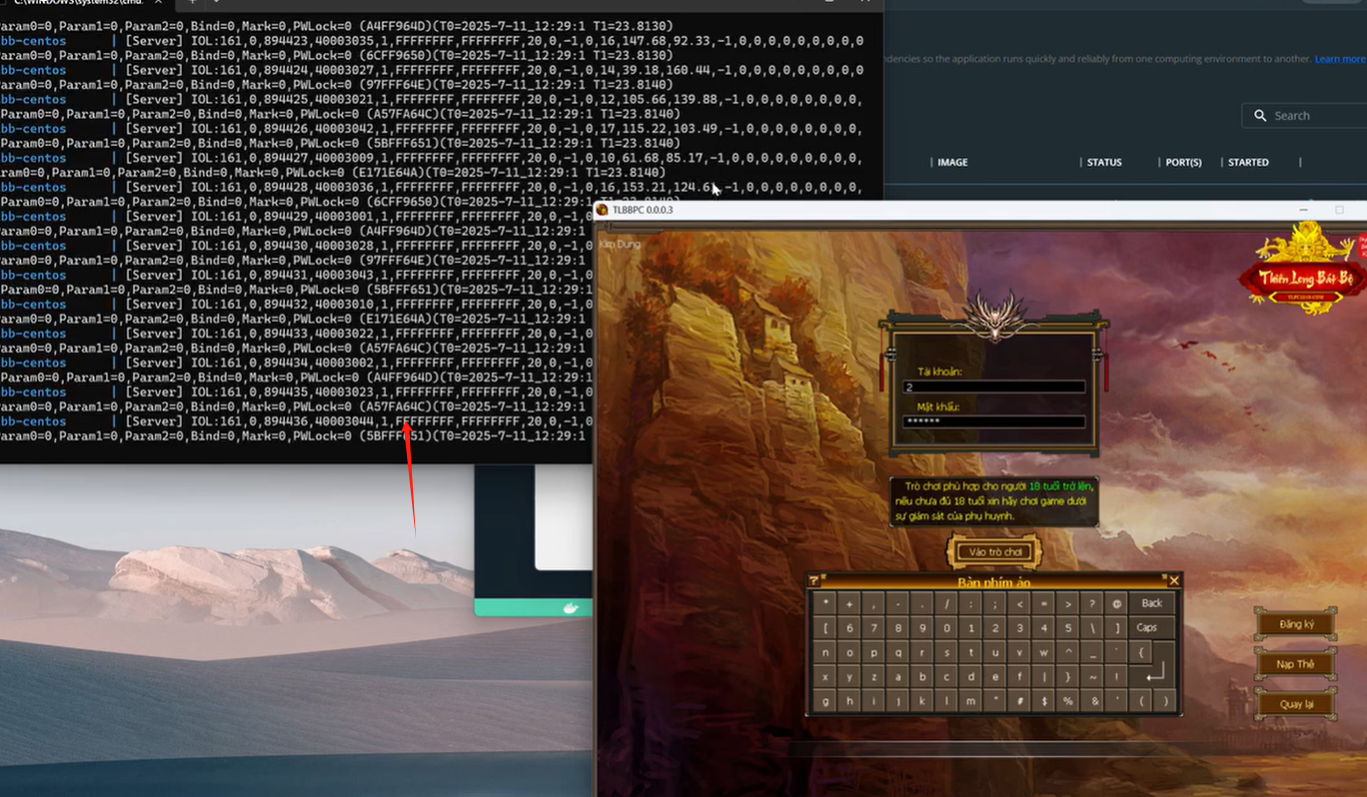Tap the 2 key on virtual keyboard
Viewport: 1367px width, 797px height.
click(x=995, y=628)
